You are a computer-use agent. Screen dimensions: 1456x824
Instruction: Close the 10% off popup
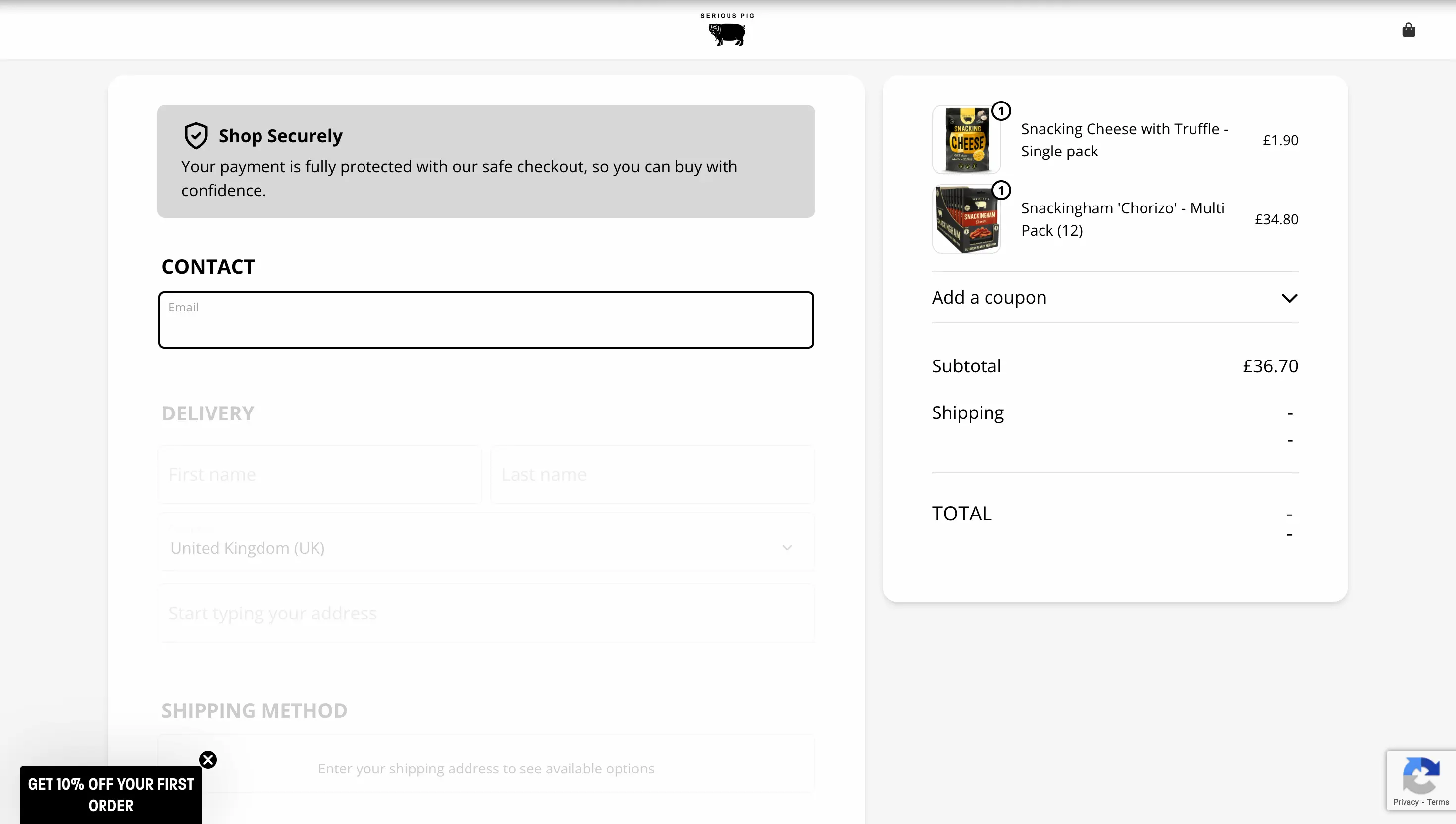tap(208, 760)
